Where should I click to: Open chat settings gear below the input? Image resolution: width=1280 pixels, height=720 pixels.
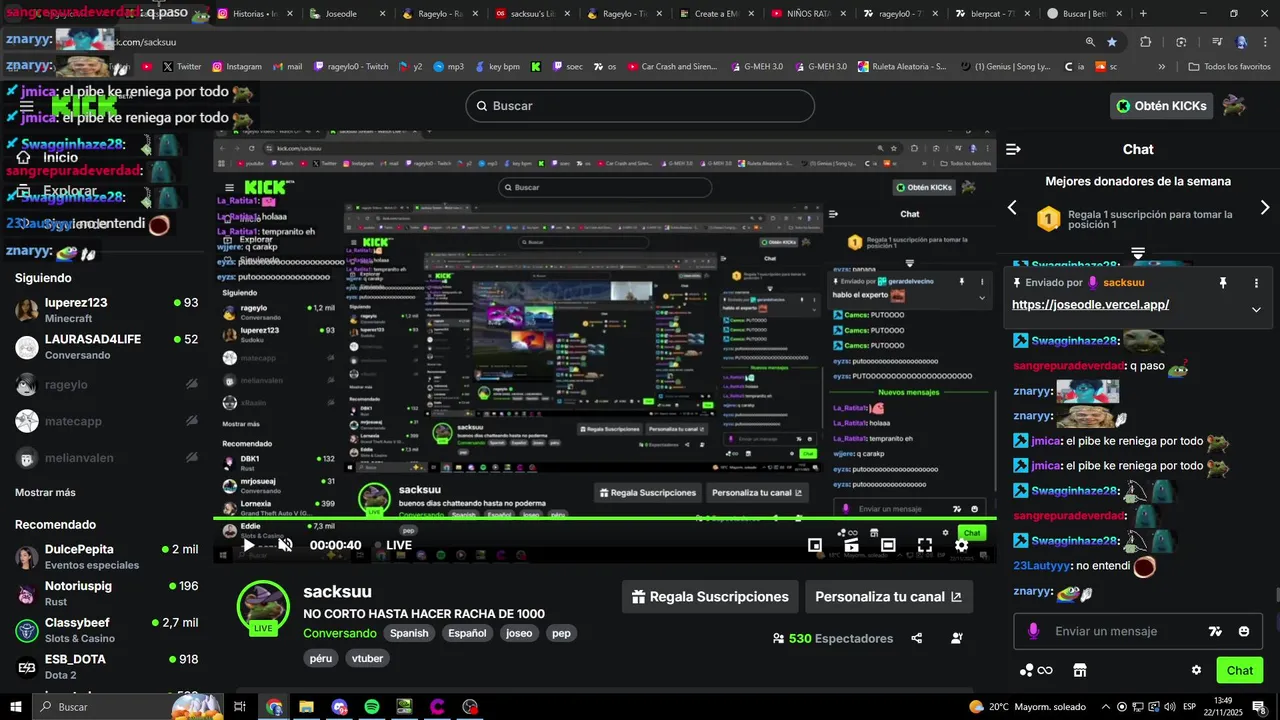1196,670
